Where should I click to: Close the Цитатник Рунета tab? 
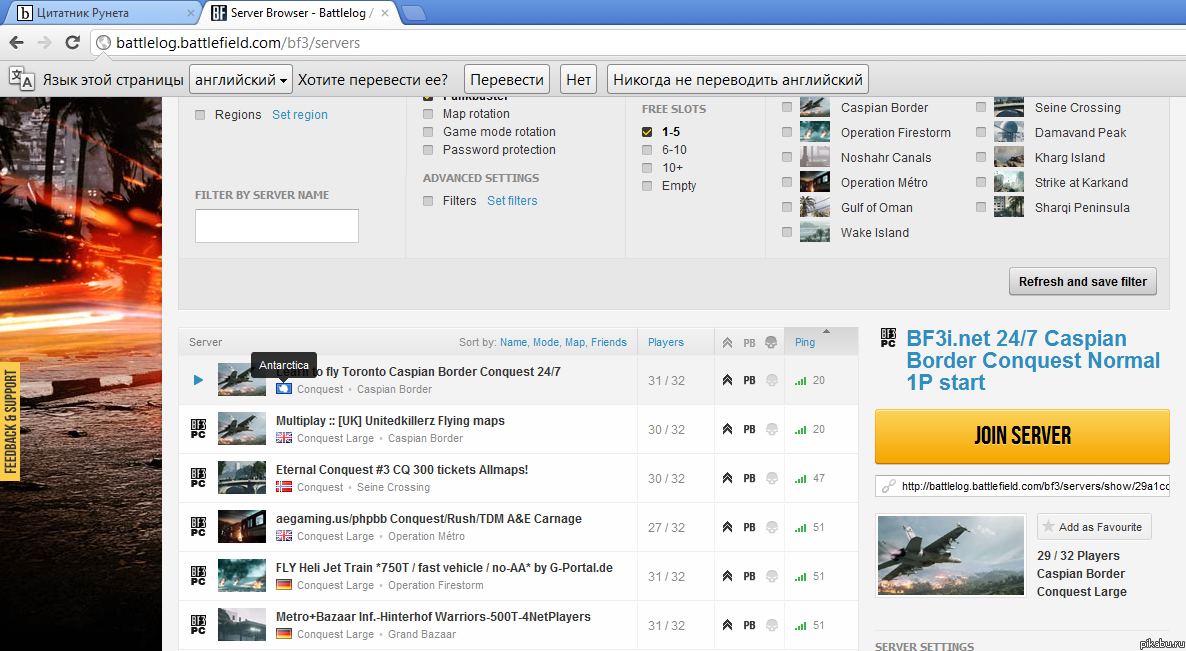(x=190, y=13)
